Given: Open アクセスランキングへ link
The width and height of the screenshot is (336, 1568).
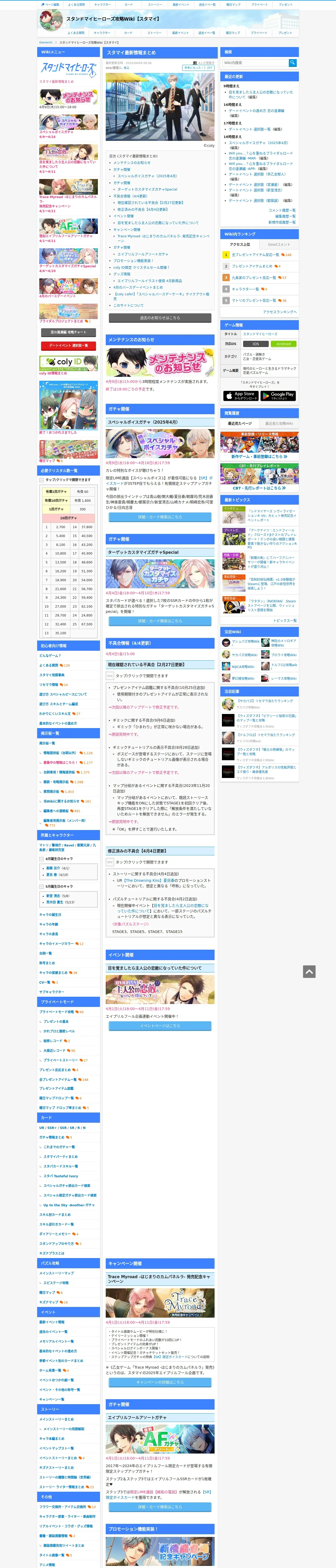Looking at the screenshot, I should point(280,312).
